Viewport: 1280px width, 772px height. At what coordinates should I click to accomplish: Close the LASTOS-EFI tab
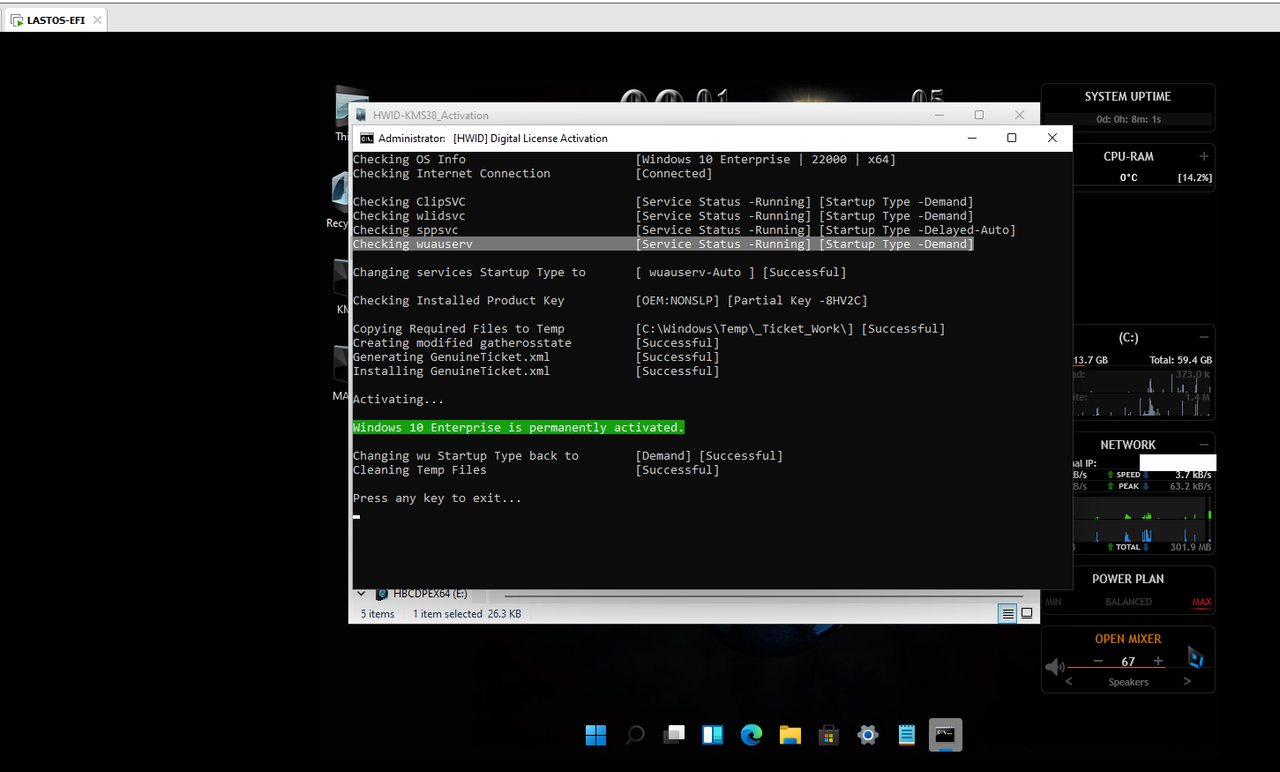click(x=96, y=19)
